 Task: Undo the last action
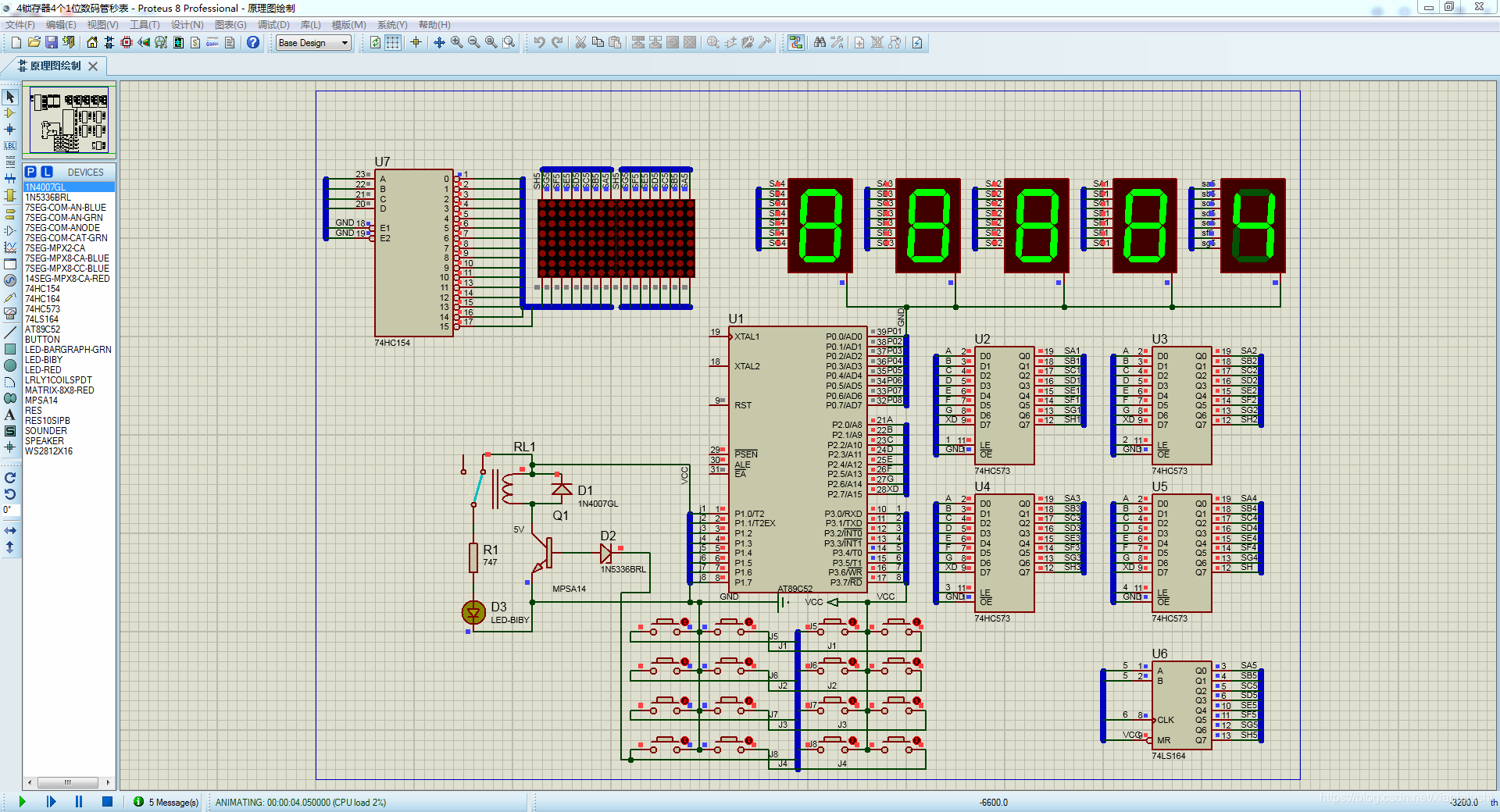click(x=539, y=42)
